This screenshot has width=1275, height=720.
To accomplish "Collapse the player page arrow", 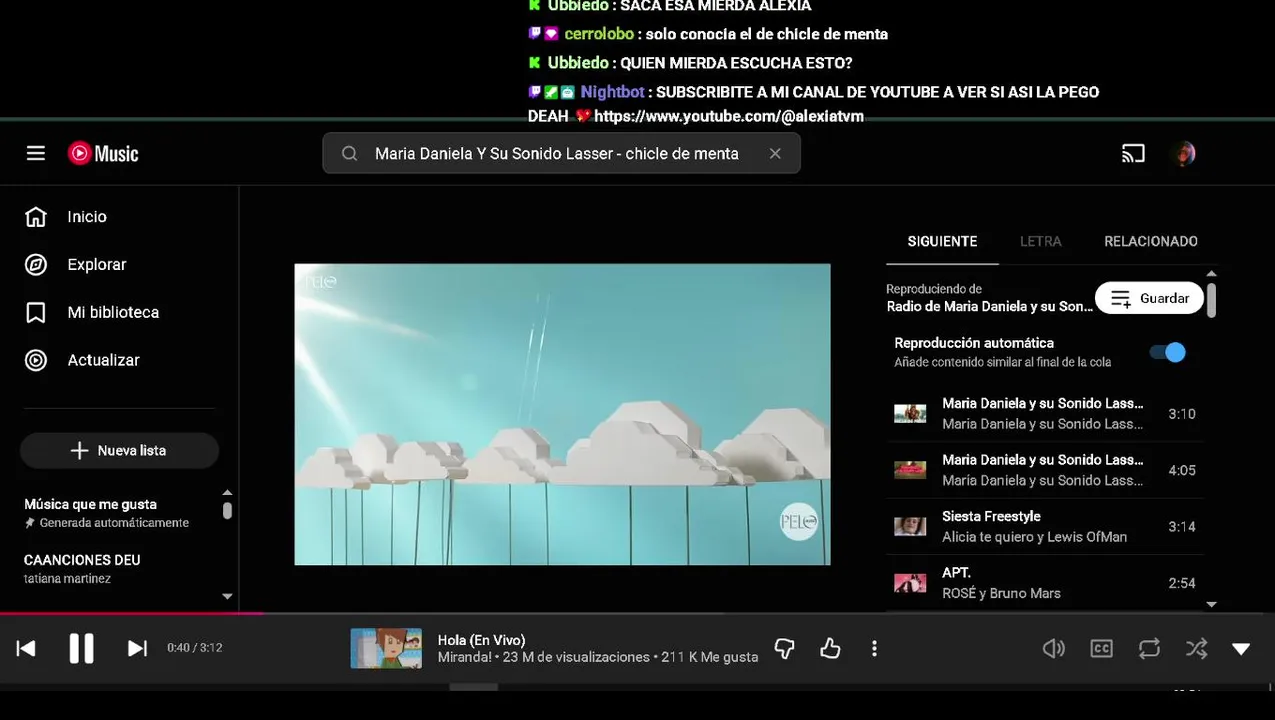I will (1241, 649).
